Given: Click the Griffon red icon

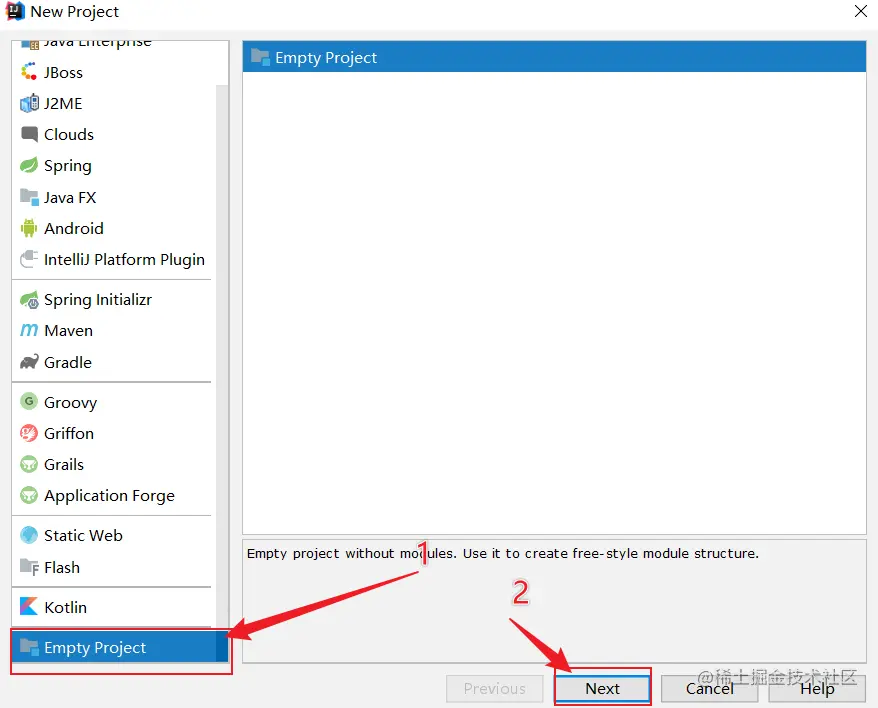Looking at the screenshot, I should point(29,433).
